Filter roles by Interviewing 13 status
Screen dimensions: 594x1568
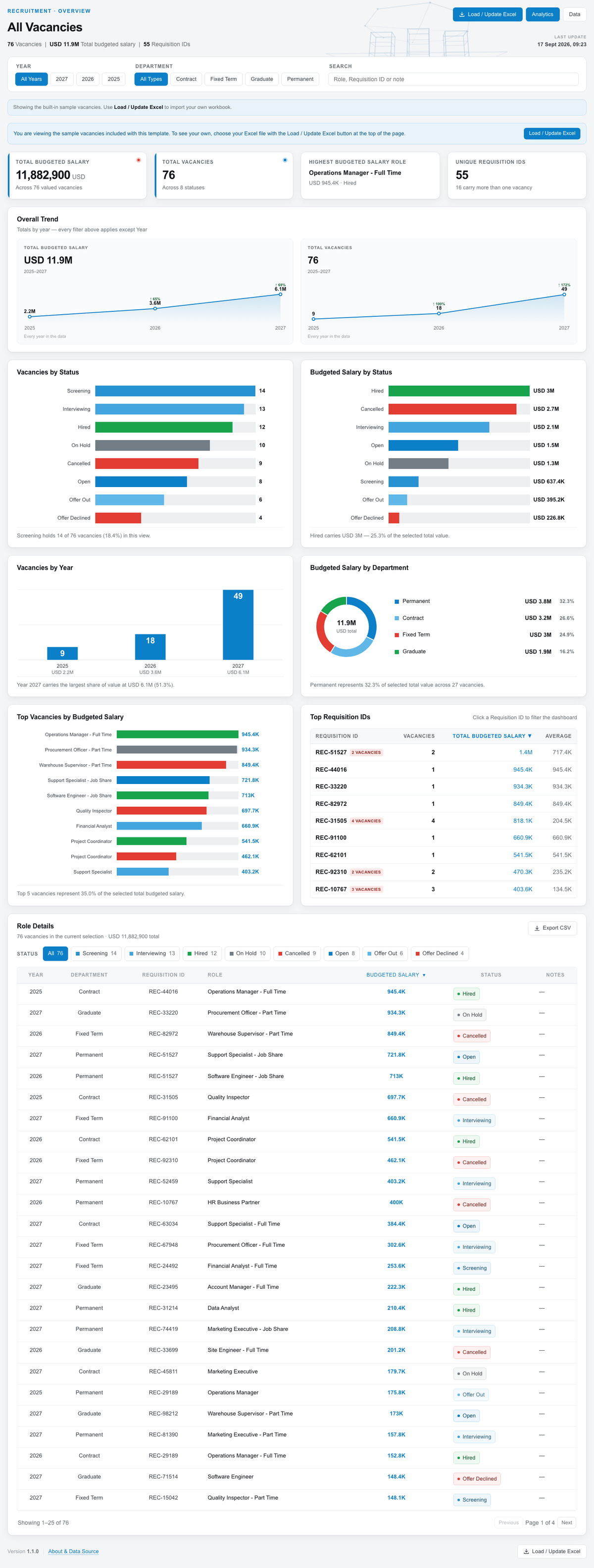[152, 953]
